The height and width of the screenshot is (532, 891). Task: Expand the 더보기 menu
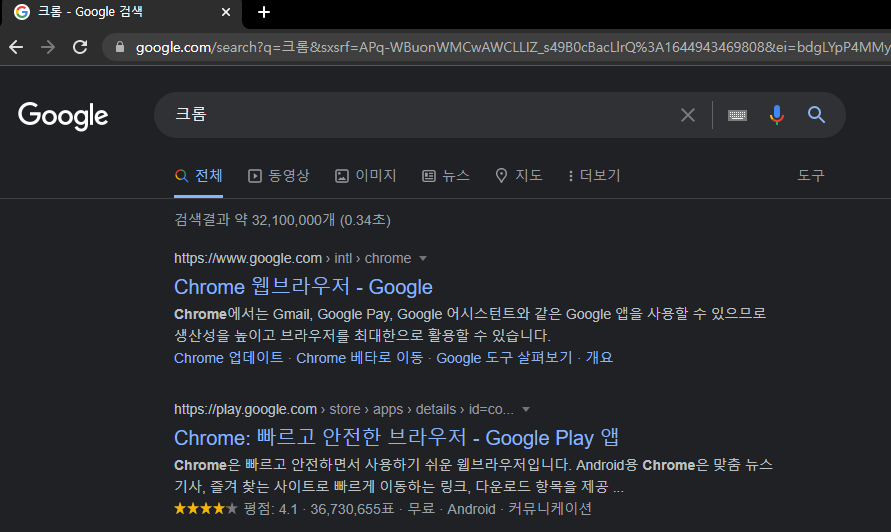594,176
